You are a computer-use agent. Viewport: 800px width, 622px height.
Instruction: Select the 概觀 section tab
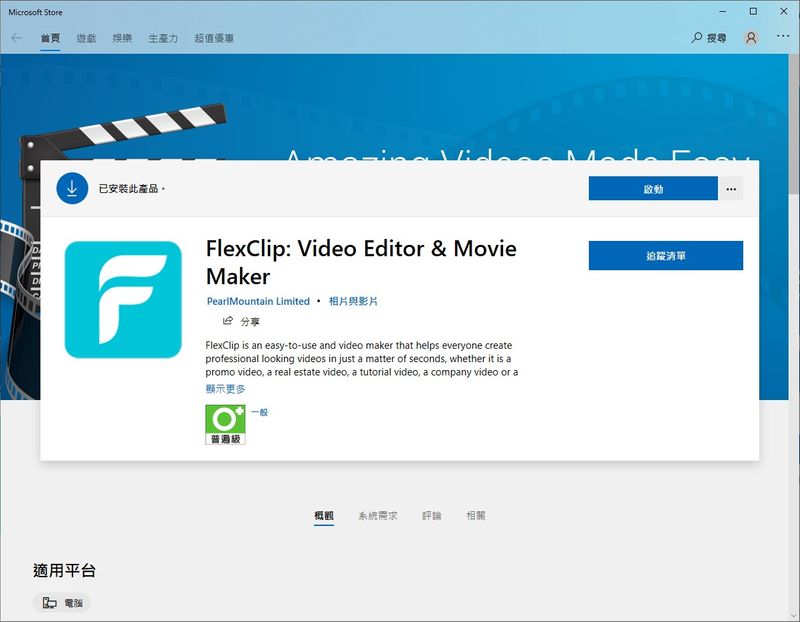(x=324, y=516)
